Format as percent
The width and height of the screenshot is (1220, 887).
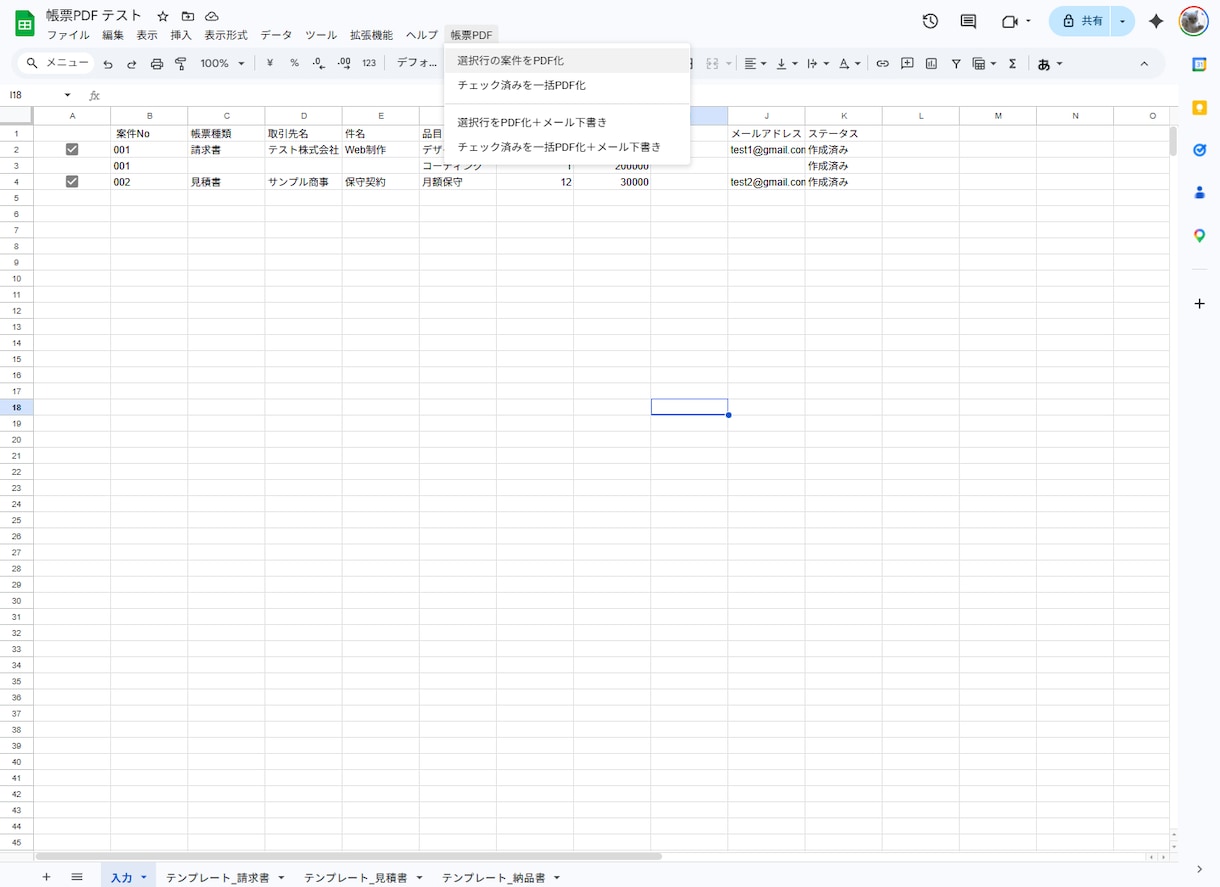[x=294, y=63]
